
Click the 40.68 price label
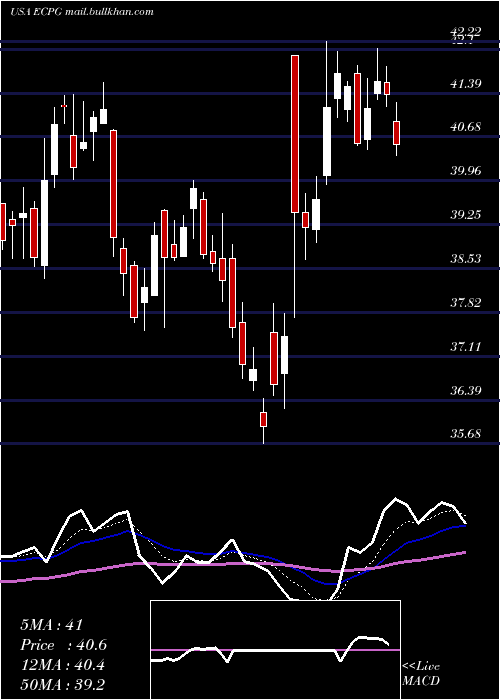[466, 127]
